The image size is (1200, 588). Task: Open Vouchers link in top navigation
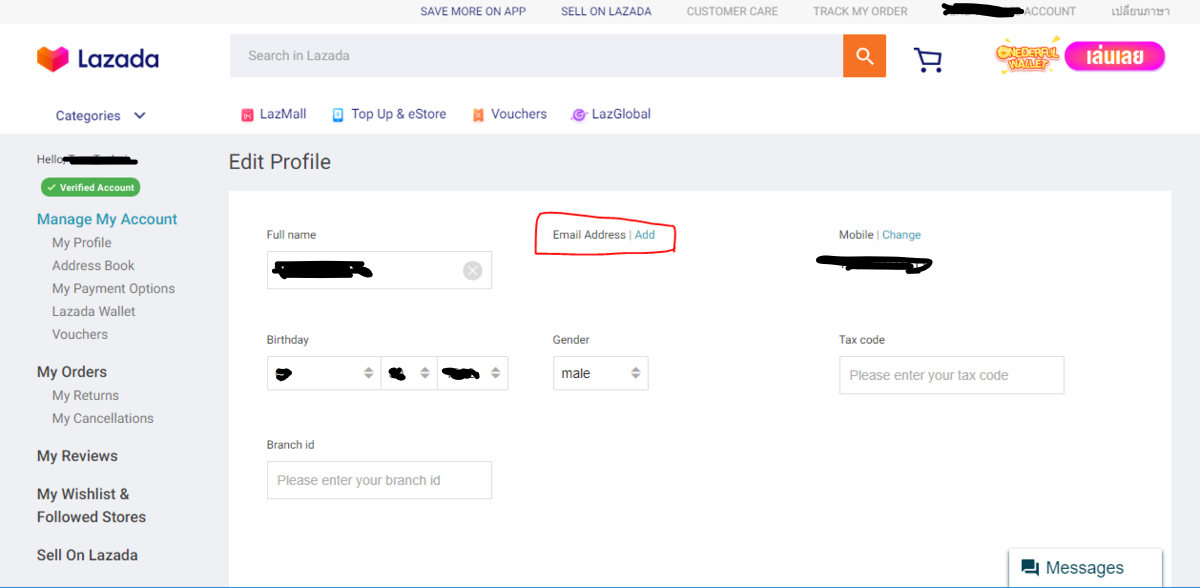click(x=519, y=114)
